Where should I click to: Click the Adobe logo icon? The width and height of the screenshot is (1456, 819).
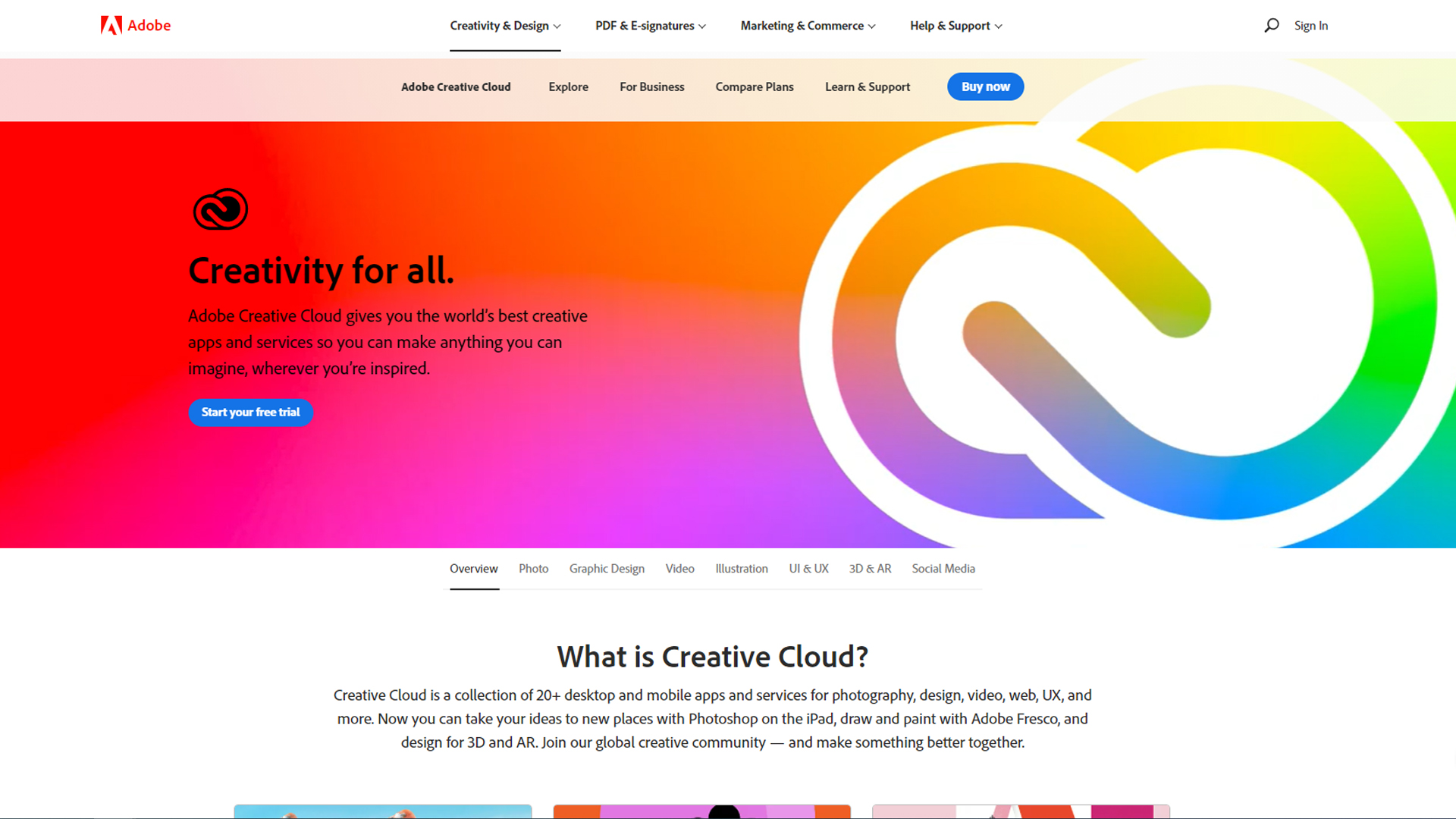point(104,25)
